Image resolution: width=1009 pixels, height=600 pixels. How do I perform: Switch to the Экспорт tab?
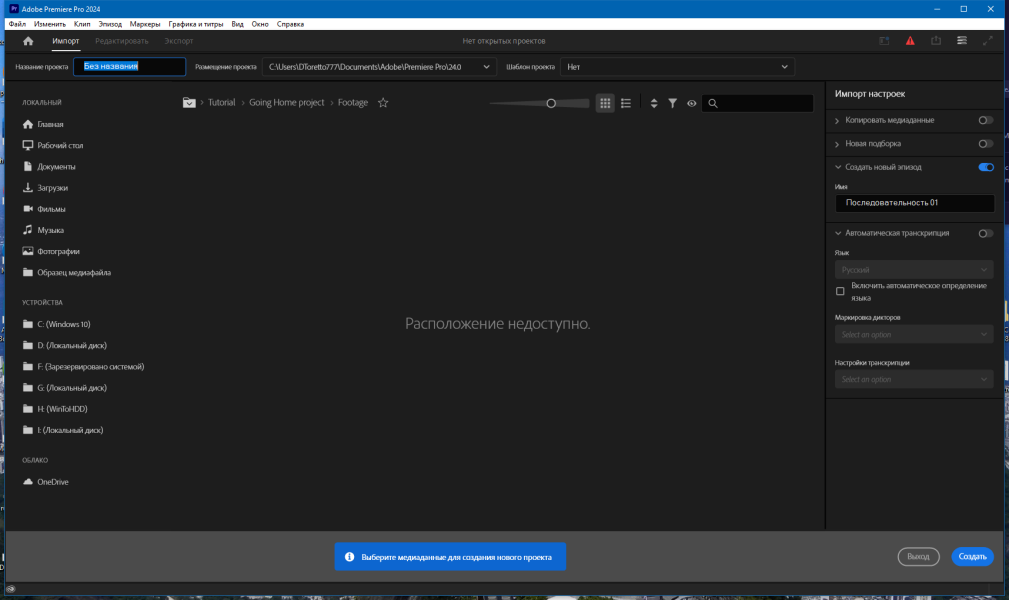pos(178,41)
